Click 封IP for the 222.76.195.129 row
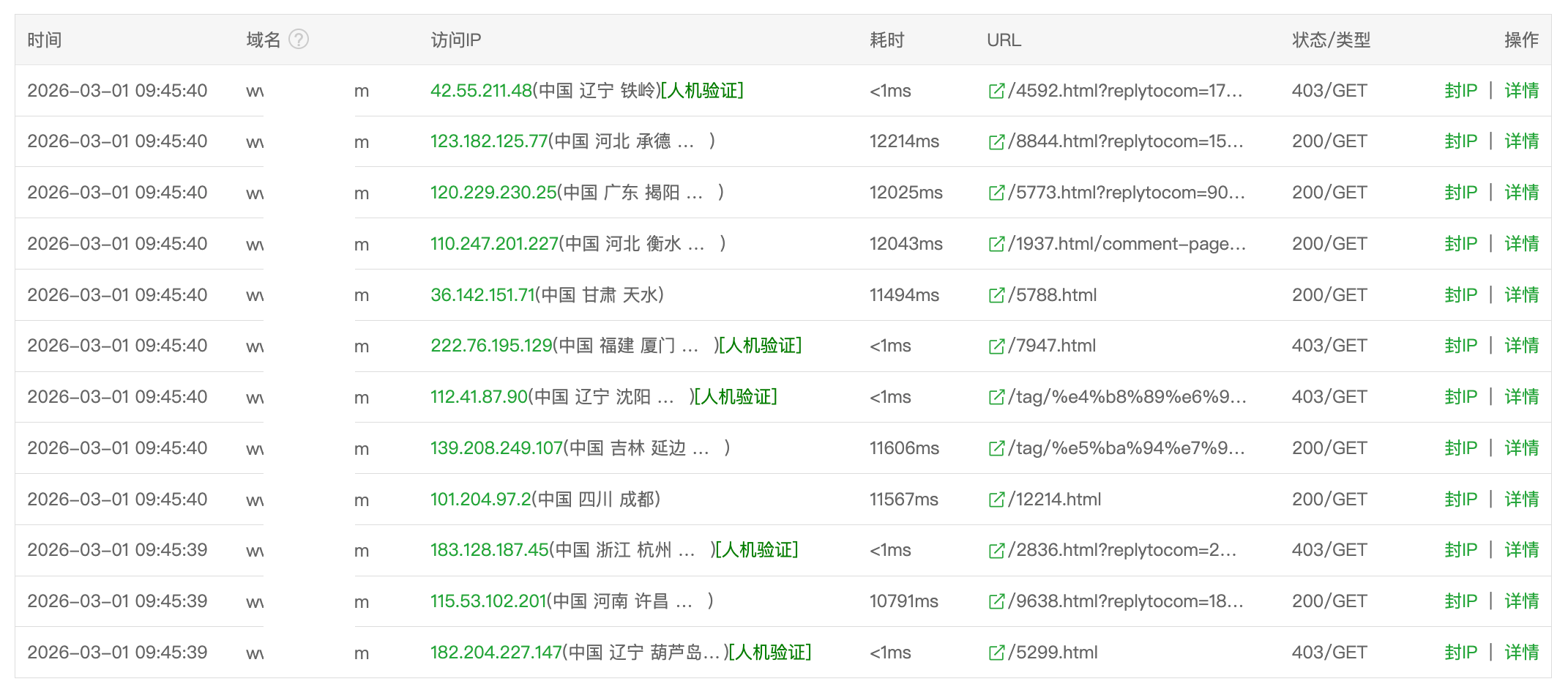The image size is (1568, 687). point(1460,346)
